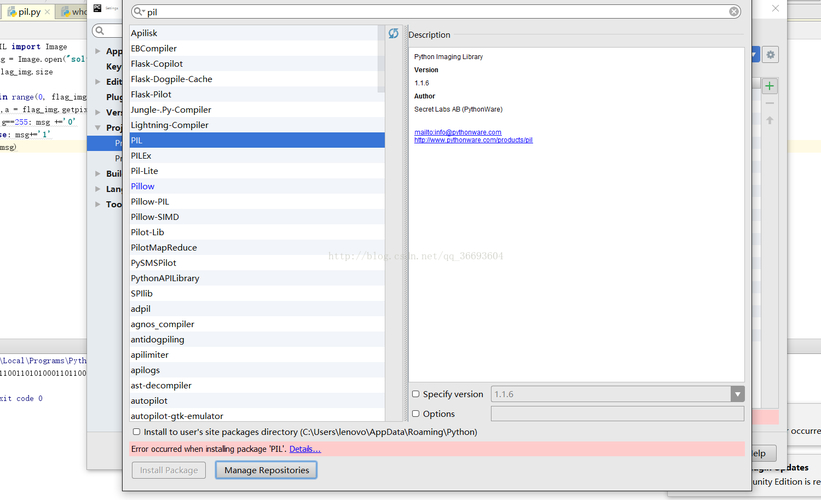Check Install to user's site packages directory

point(136,432)
